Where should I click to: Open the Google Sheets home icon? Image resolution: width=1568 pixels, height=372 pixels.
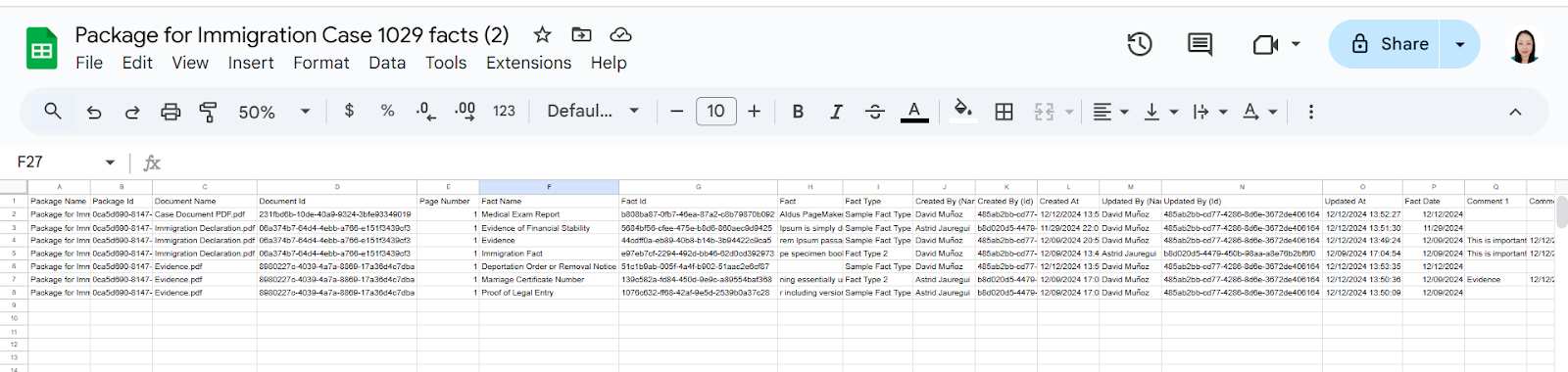point(42,48)
